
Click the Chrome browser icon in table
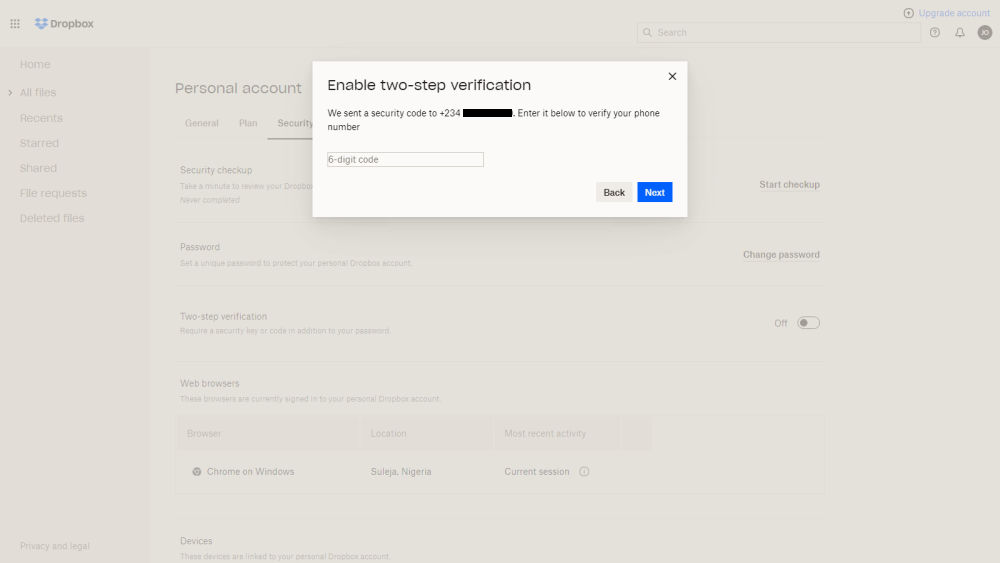pyautogui.click(x=196, y=472)
